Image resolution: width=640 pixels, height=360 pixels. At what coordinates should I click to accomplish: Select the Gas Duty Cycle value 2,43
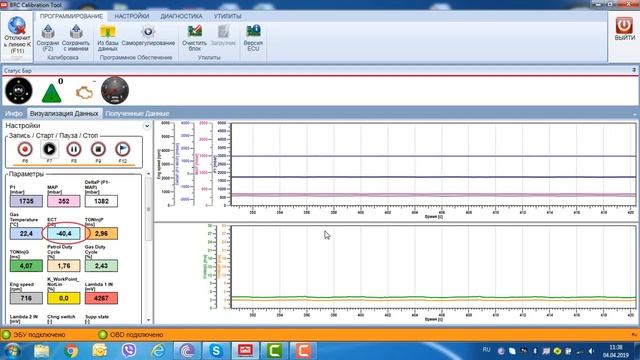(101, 266)
